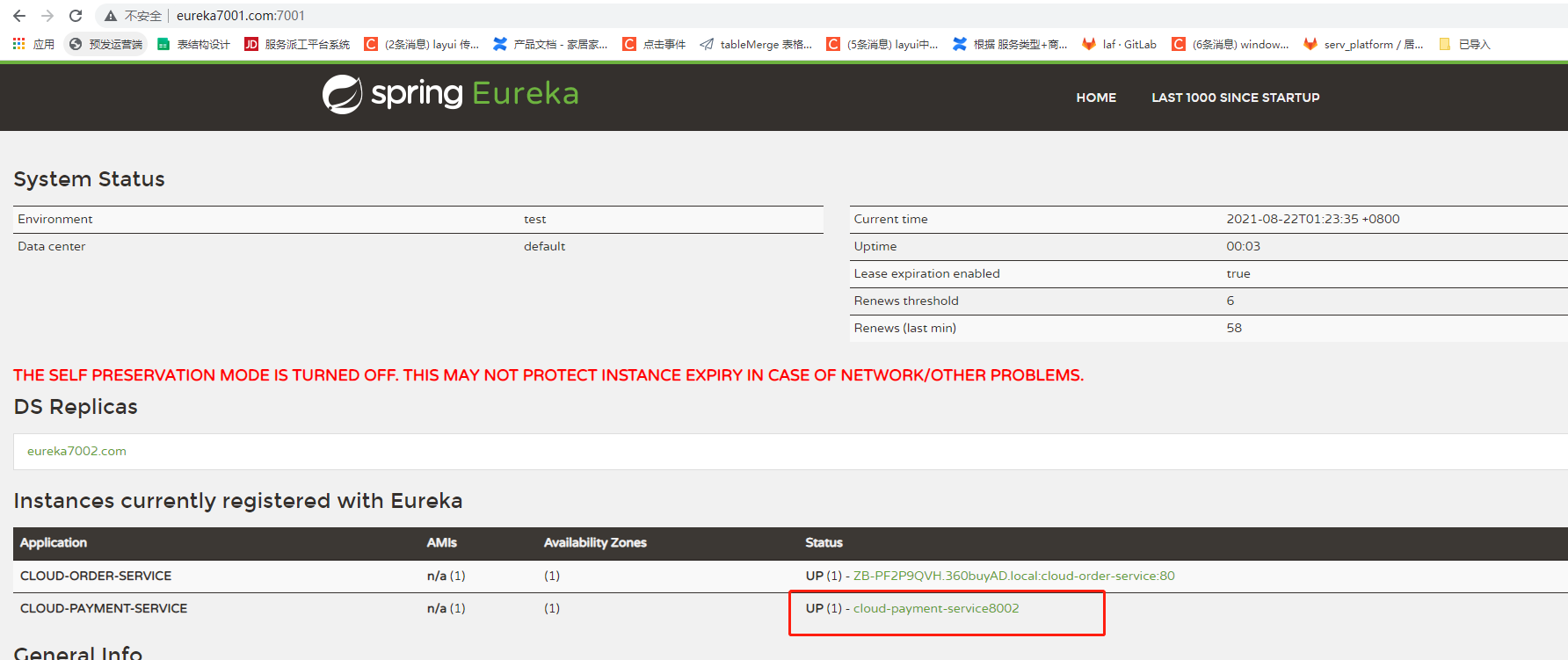1568x660 pixels.
Task: Open the 产品文档 - 家居家 bookmark
Action: tap(550, 44)
